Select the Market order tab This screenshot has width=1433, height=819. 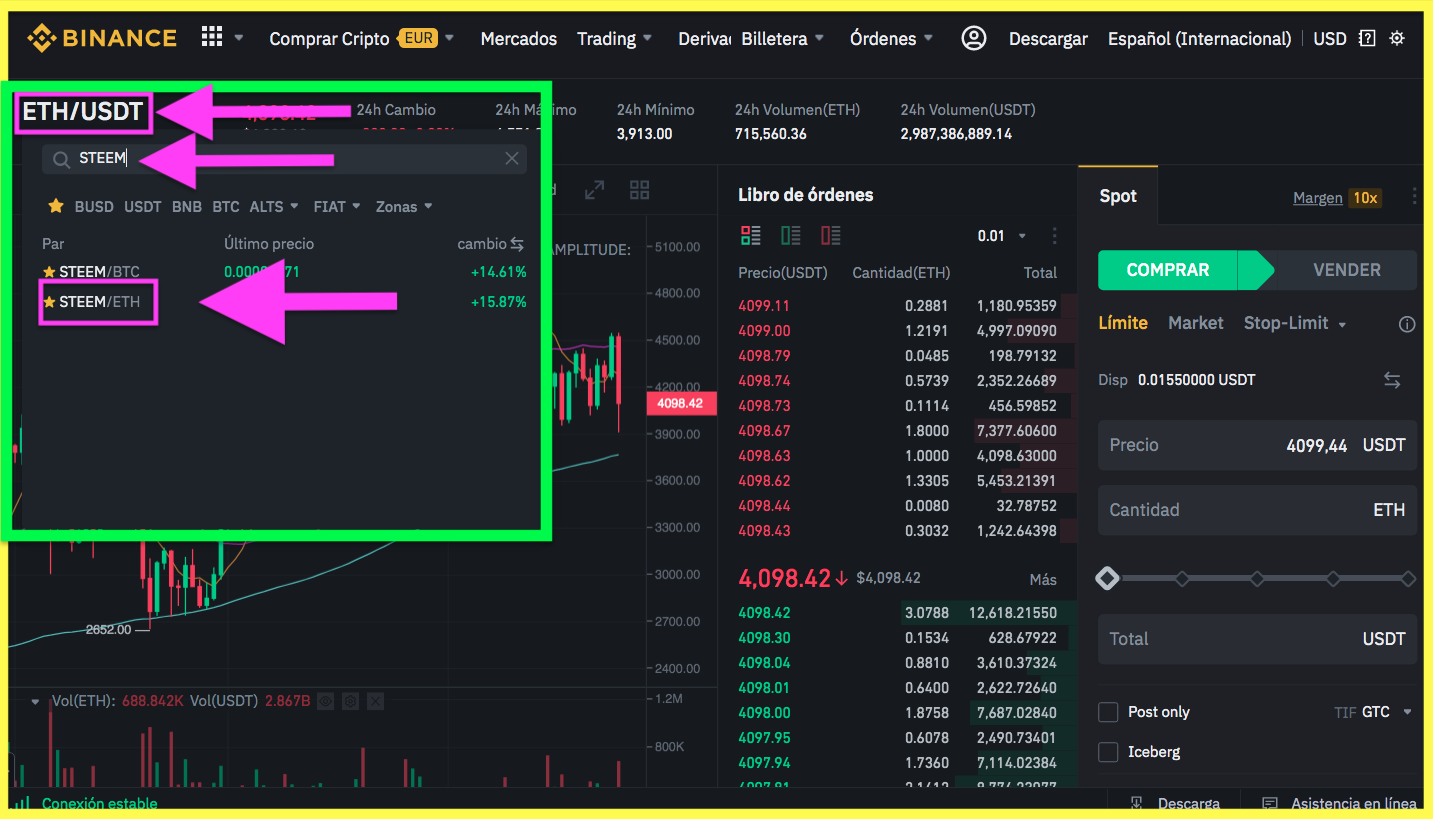point(1196,323)
